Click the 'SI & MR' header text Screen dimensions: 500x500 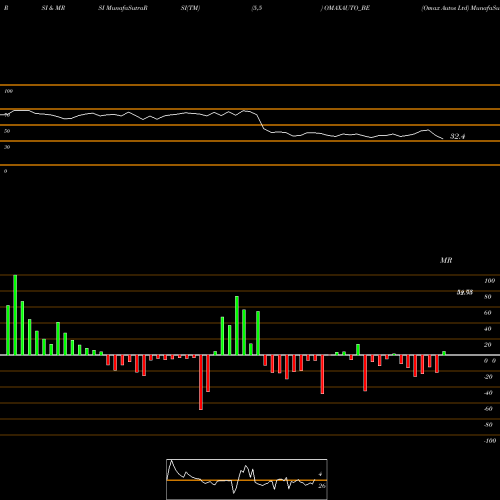(53, 8)
